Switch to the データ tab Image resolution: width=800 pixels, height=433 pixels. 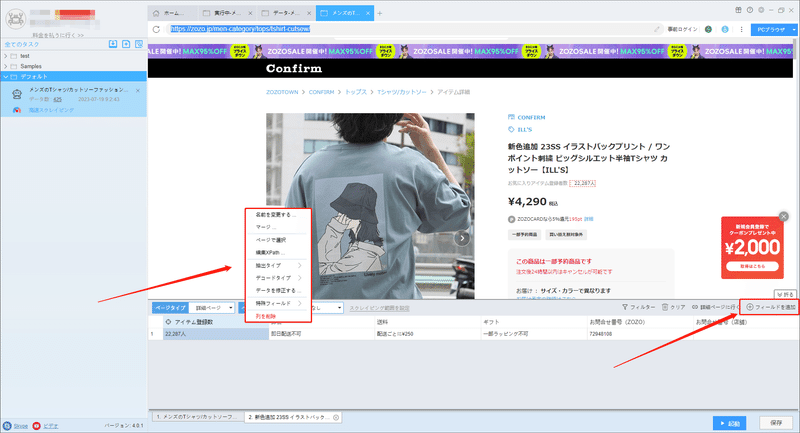[286, 13]
